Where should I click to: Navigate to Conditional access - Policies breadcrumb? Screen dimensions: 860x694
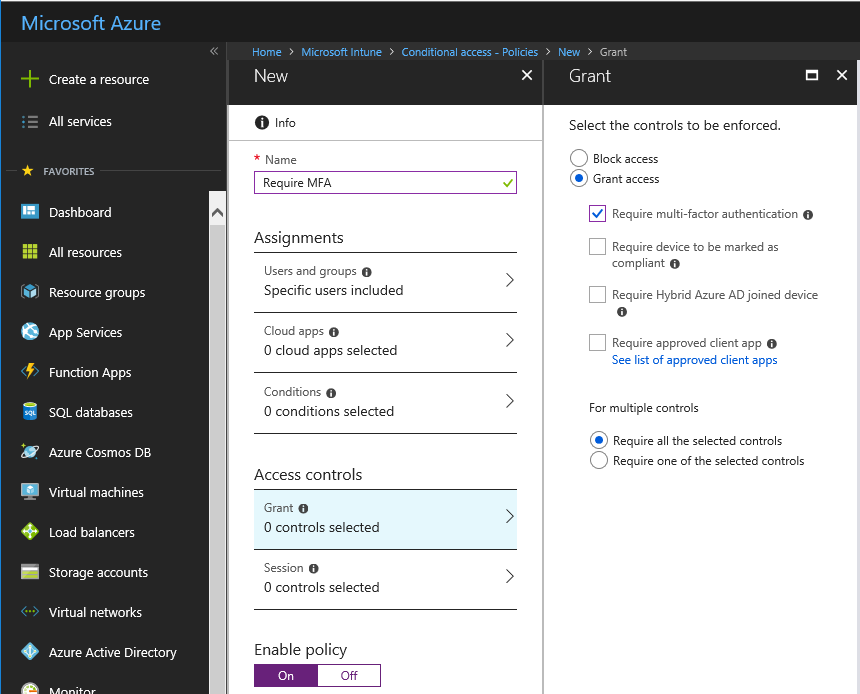tap(470, 51)
